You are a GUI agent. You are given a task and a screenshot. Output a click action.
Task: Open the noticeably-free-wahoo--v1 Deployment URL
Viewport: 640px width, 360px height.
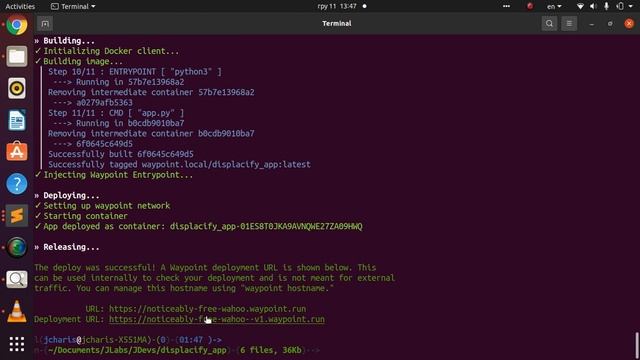point(217,319)
